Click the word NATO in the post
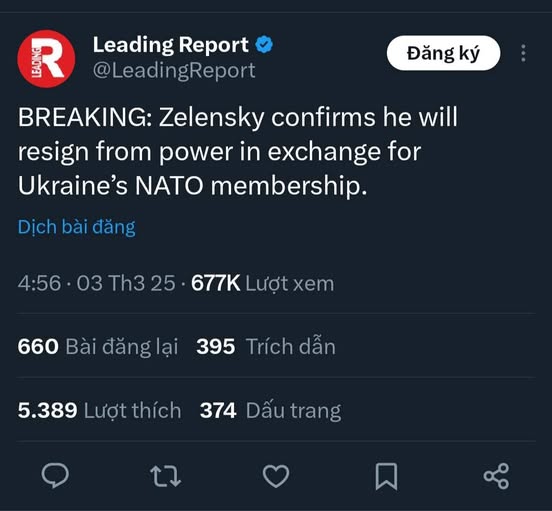The width and height of the screenshot is (552, 511). (x=169, y=186)
